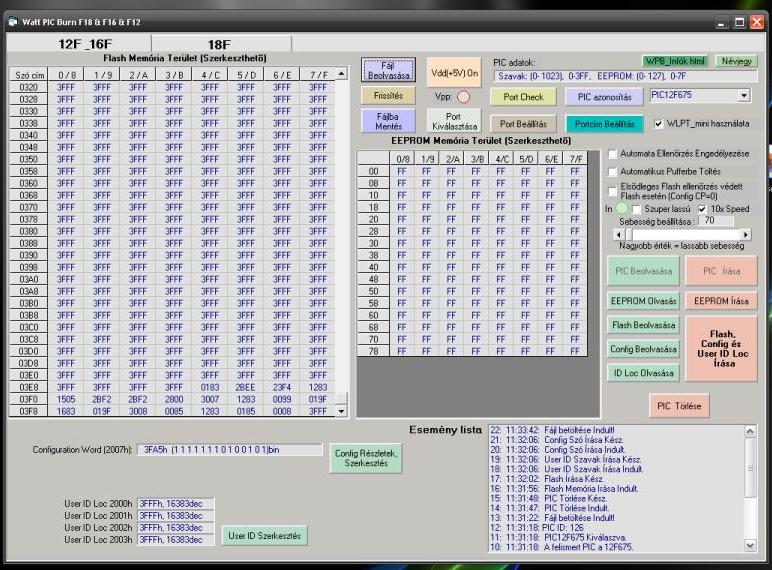The width and height of the screenshot is (772, 570).
Task: Toggle the 10x Speed checkbox
Action: (703, 209)
